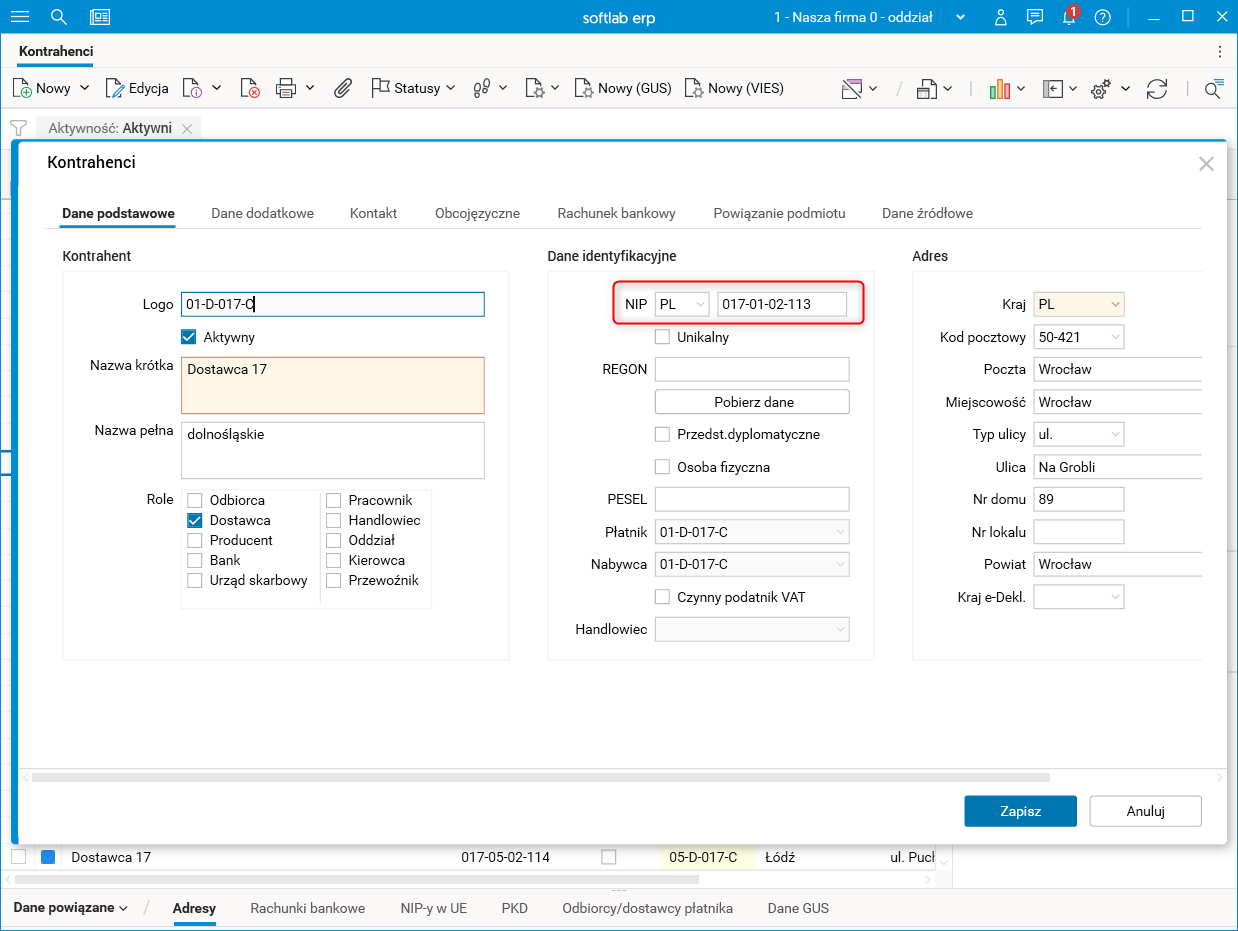Enable the Unikalny checkbox
The image size is (1238, 931).
click(x=662, y=337)
